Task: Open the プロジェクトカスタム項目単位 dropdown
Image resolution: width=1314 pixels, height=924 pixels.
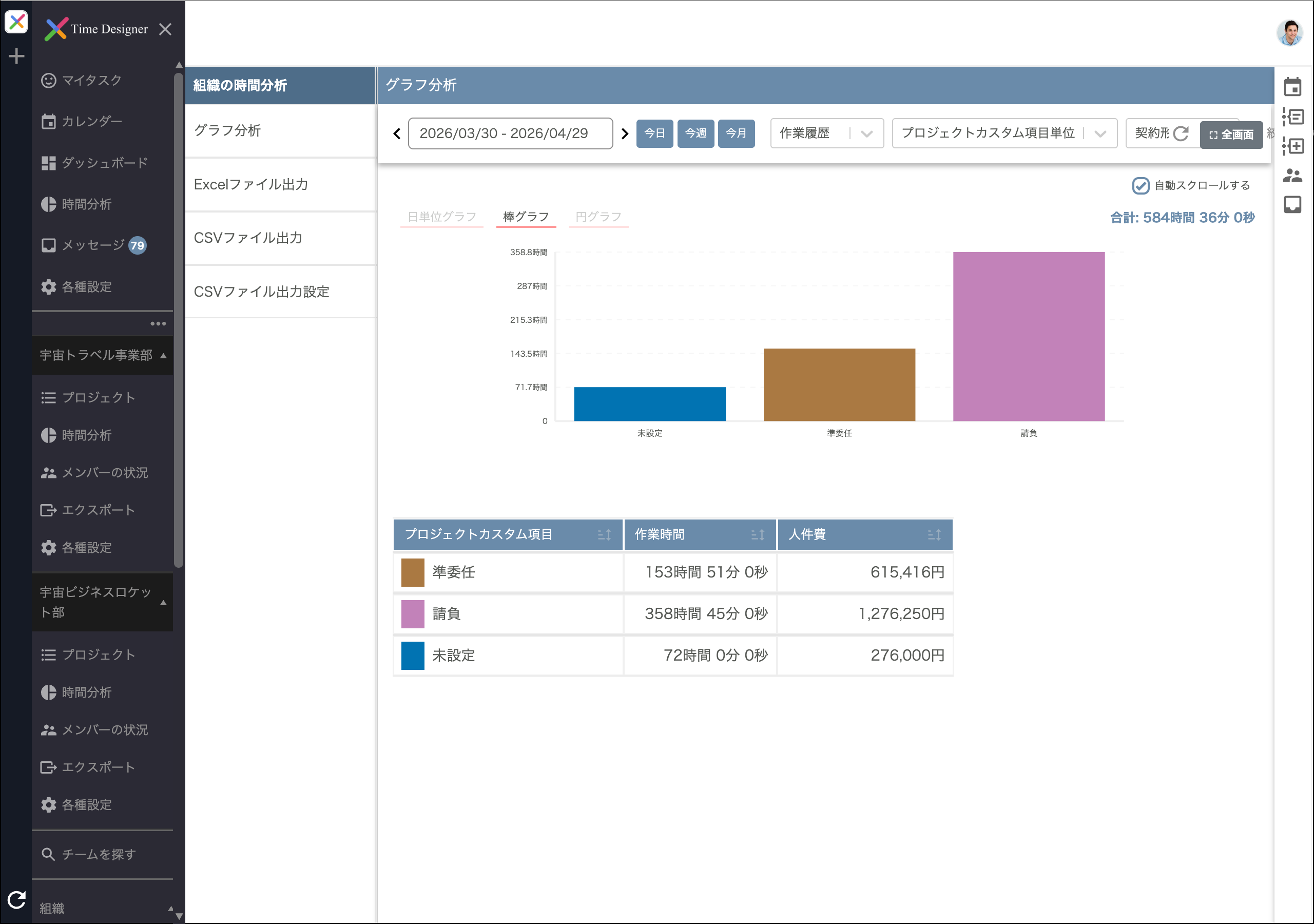Action: [1004, 133]
